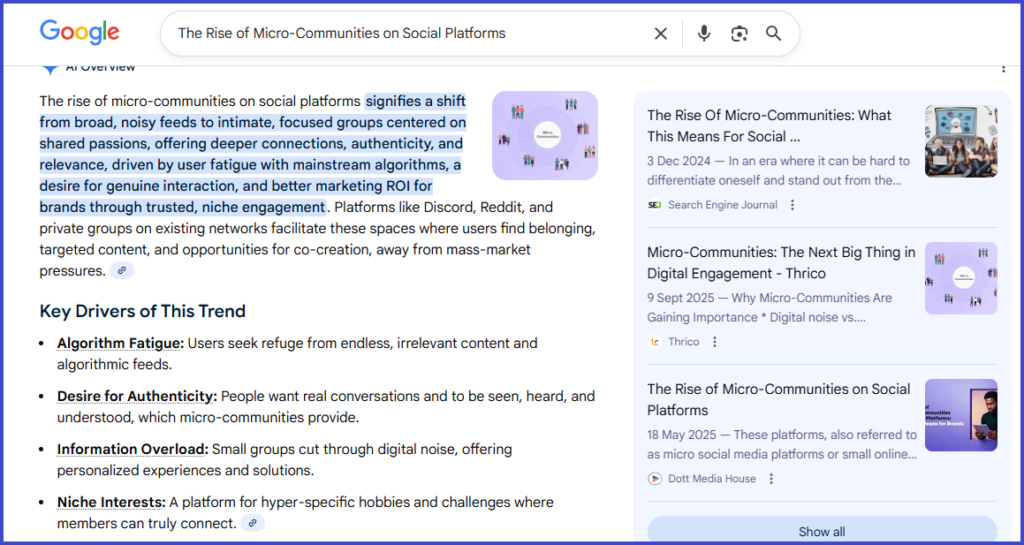Click the Algorithm Fatigue underlined term
1024x545 pixels.
[120, 343]
